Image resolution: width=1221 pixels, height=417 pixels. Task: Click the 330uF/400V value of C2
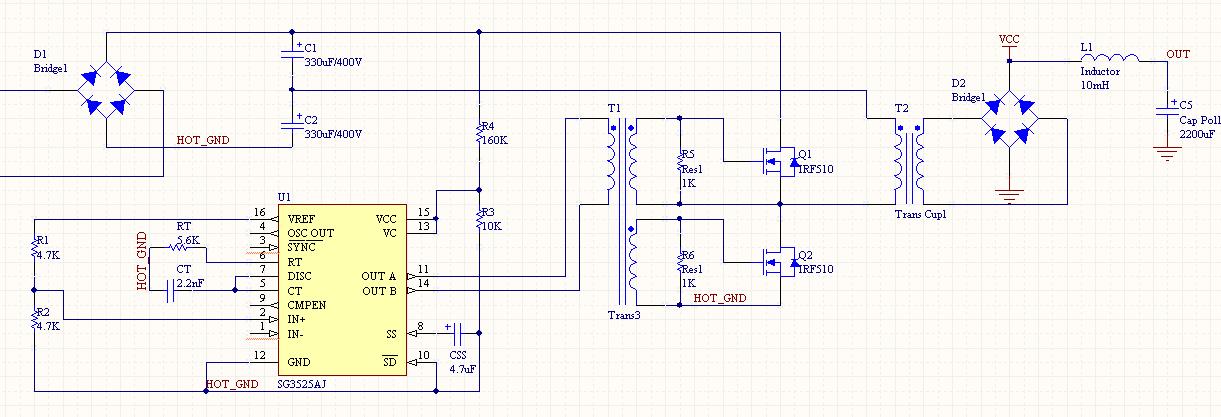tap(333, 133)
